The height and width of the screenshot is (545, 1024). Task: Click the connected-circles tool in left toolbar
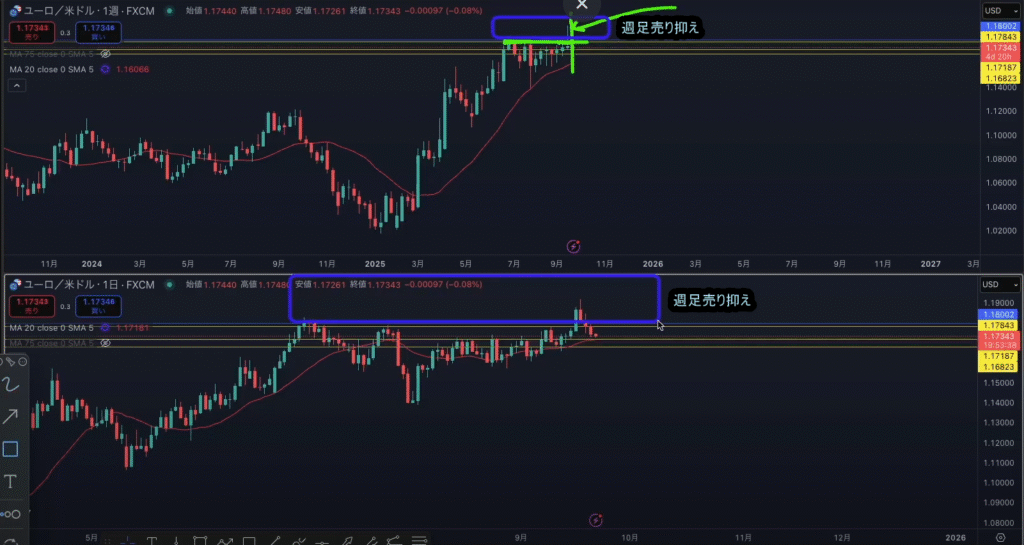point(11,514)
